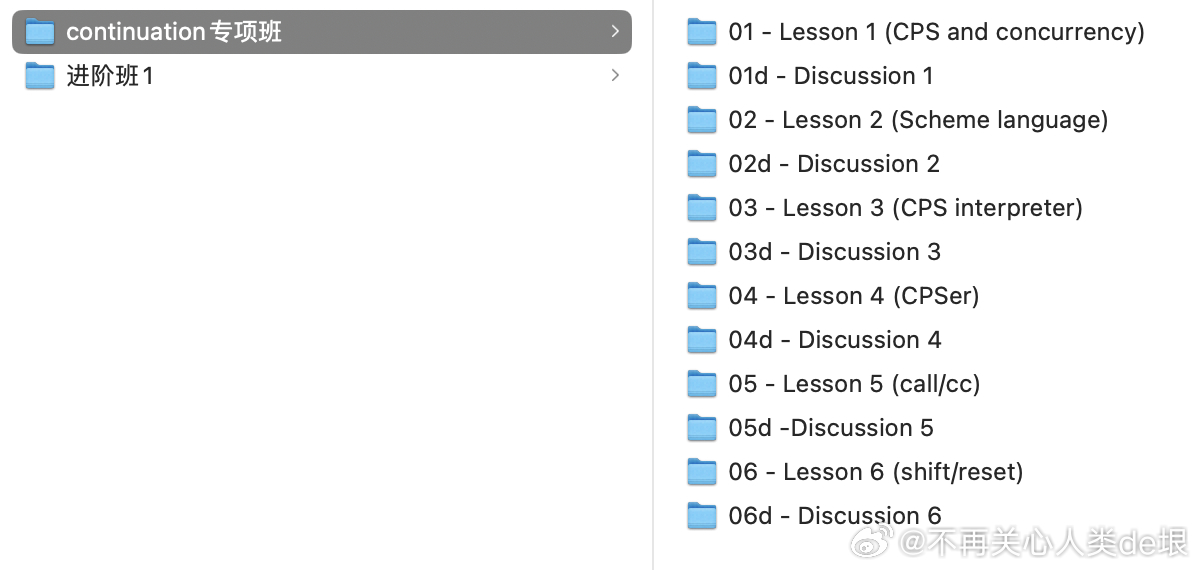The image size is (1200, 570).
Task: Click folder icon for Lesson 4 CPSer
Action: click(702, 296)
